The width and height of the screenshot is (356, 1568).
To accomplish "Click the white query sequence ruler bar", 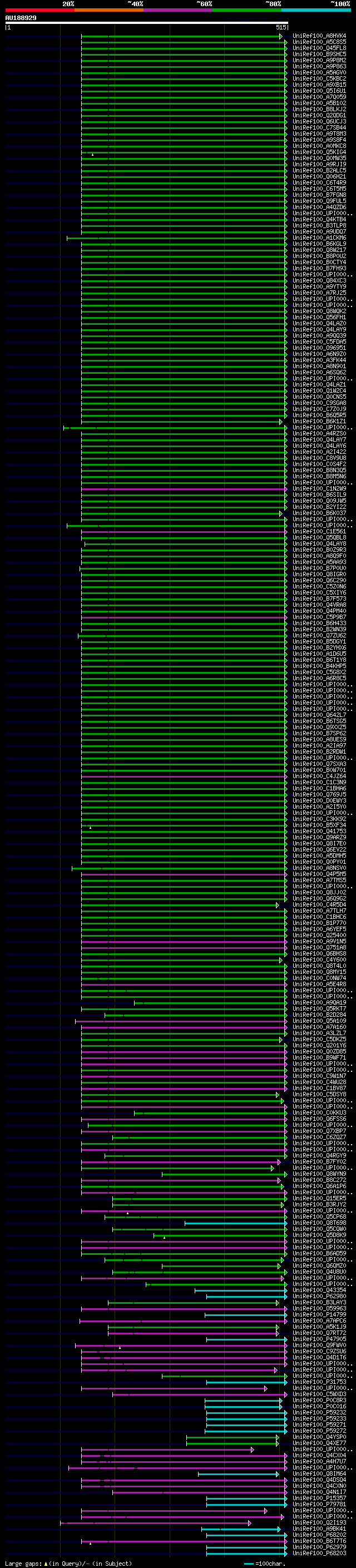I will pos(147,23).
